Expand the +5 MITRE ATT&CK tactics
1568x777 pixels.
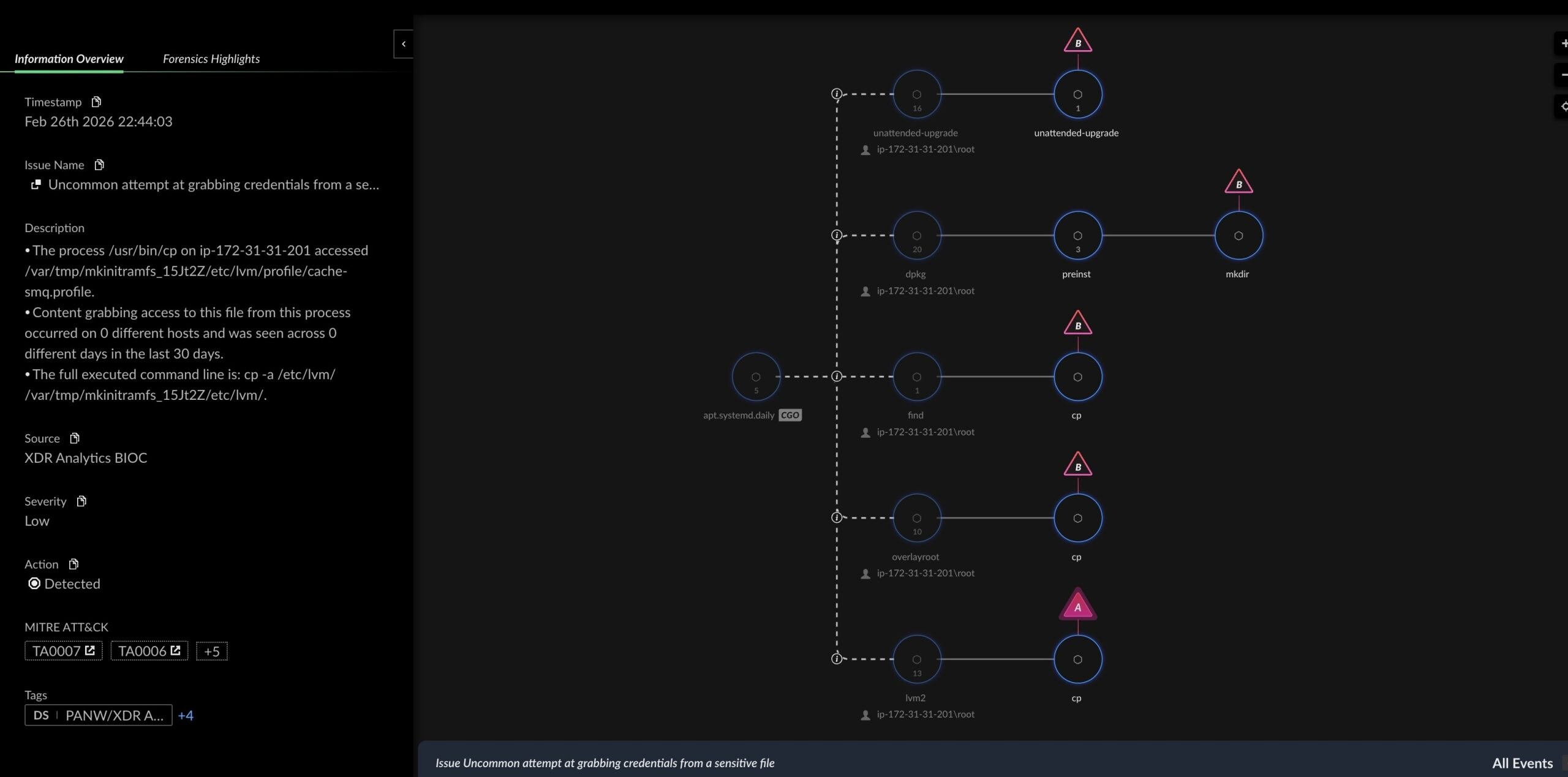(x=211, y=651)
